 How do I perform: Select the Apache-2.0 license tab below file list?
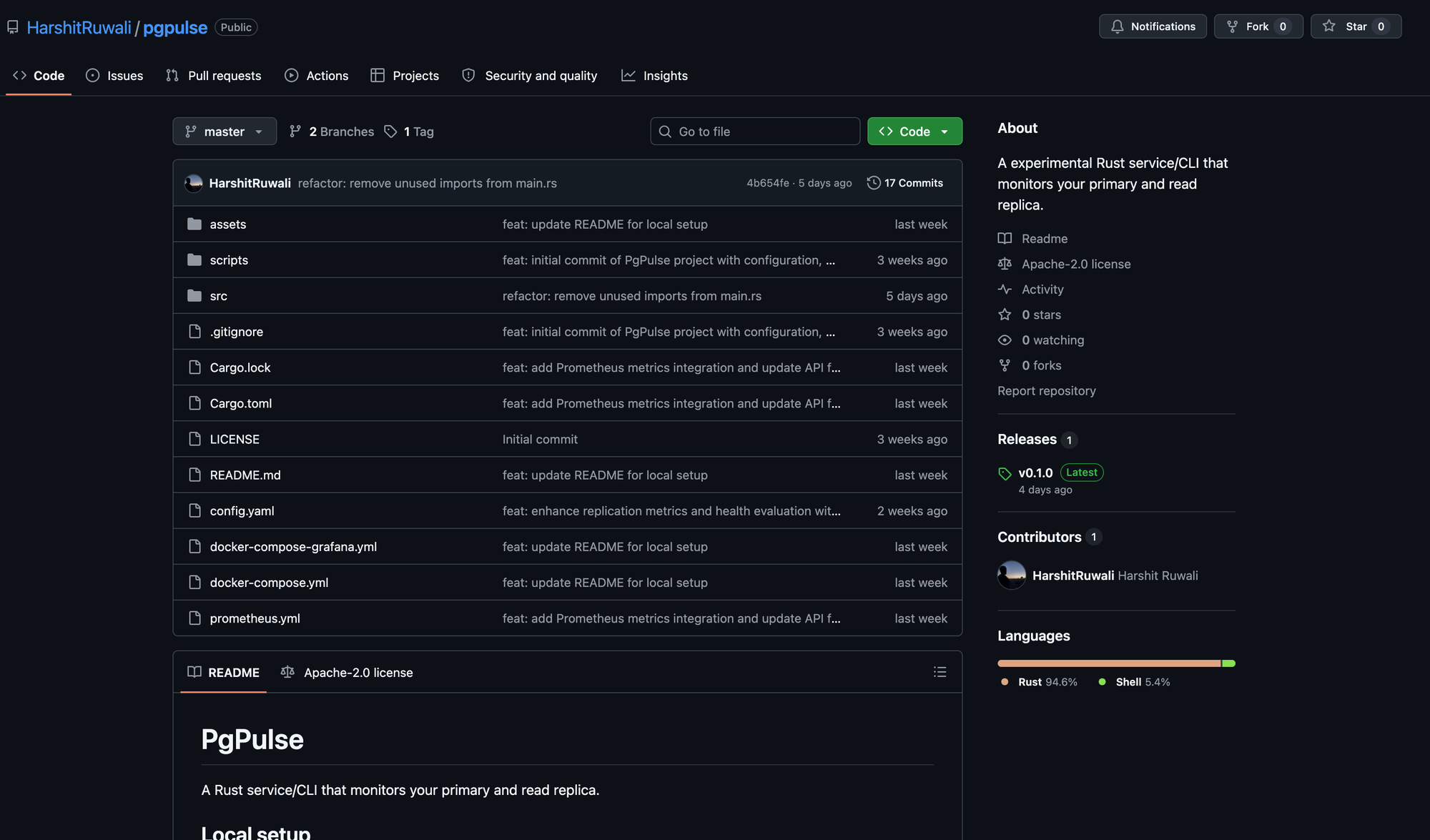347,673
